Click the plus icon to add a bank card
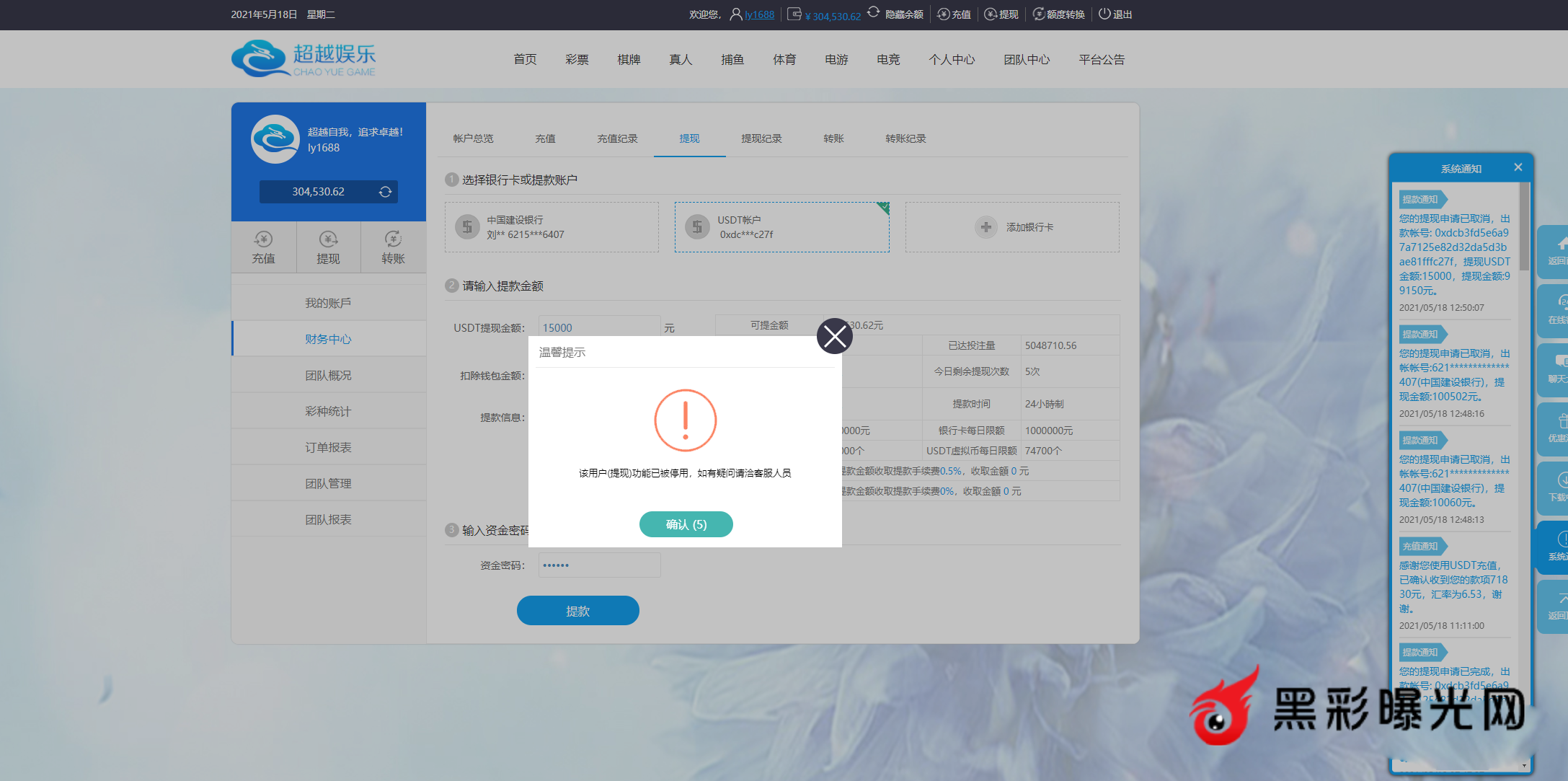This screenshot has width=1568, height=781. click(x=985, y=227)
